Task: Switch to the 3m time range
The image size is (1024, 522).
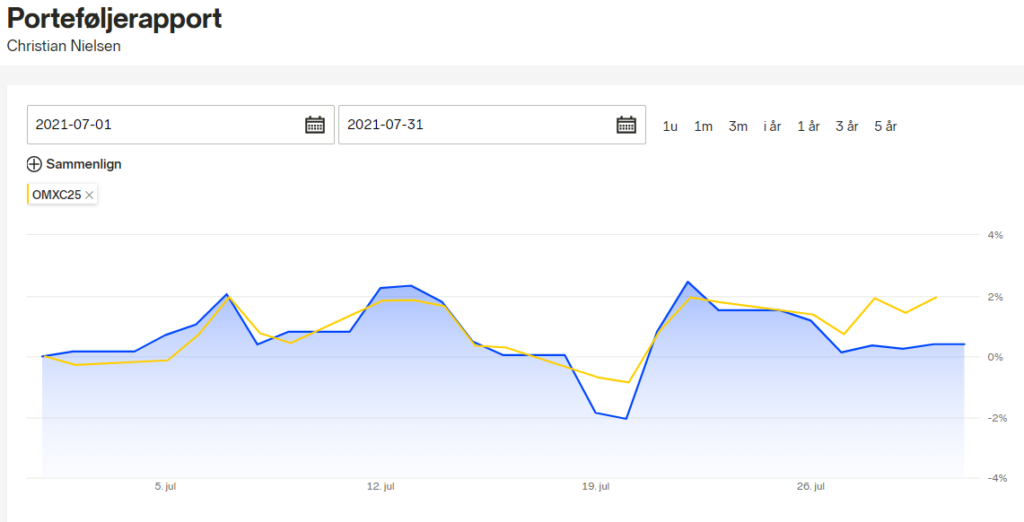Action: (x=738, y=127)
